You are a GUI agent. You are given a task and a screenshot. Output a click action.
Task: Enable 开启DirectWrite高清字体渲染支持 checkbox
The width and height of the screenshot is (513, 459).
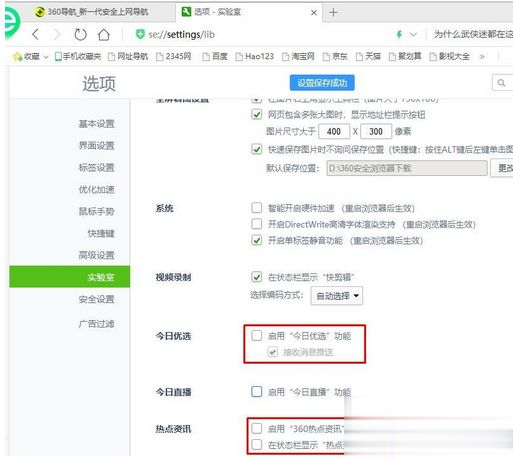point(256,224)
